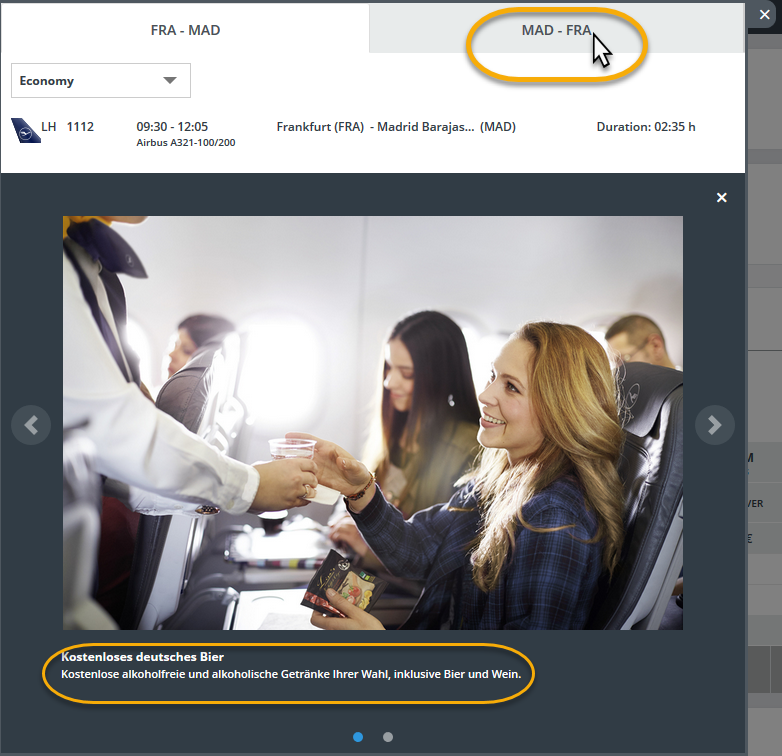This screenshot has height=756, width=782.
Task: Click the Lufthansa airline logo
Action: tap(25, 130)
